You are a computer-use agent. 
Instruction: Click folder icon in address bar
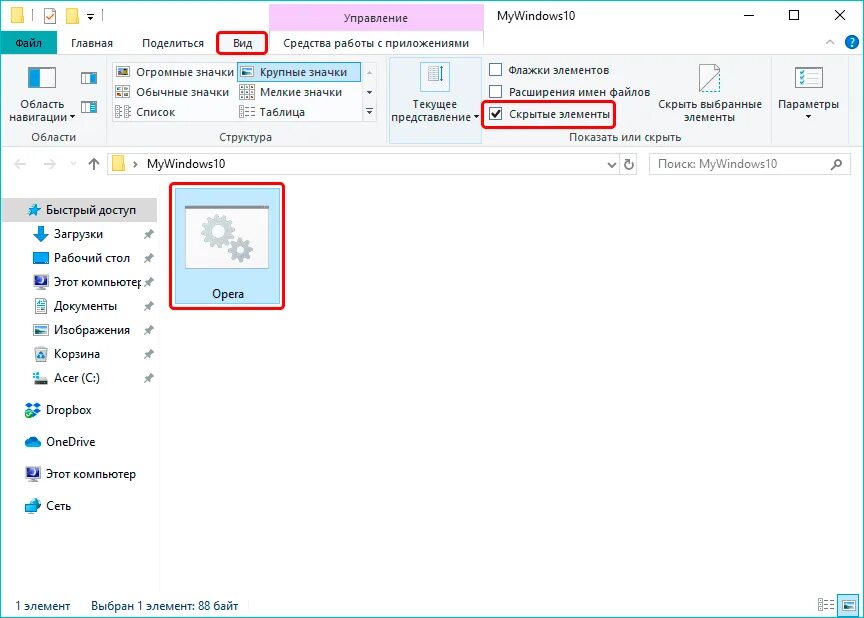point(118,164)
